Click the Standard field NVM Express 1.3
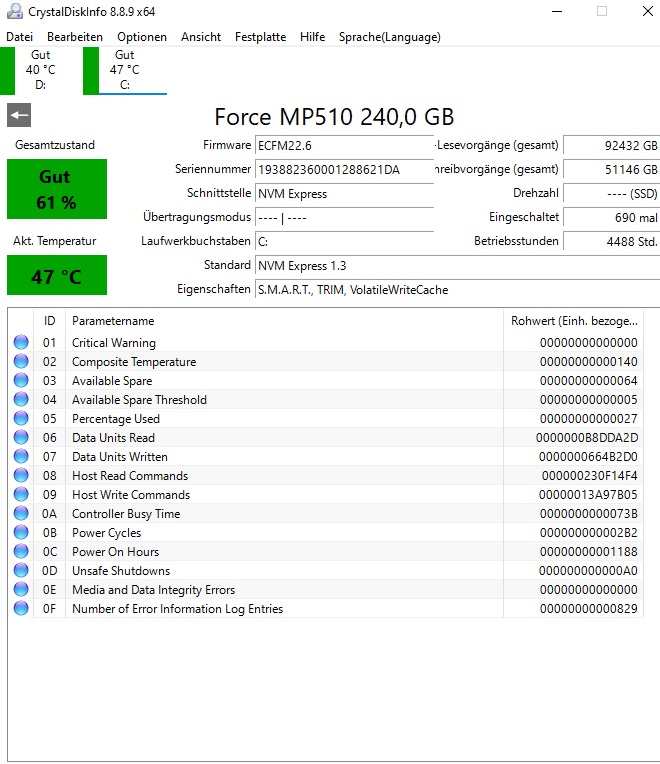This screenshot has width=660, height=764. [457, 266]
